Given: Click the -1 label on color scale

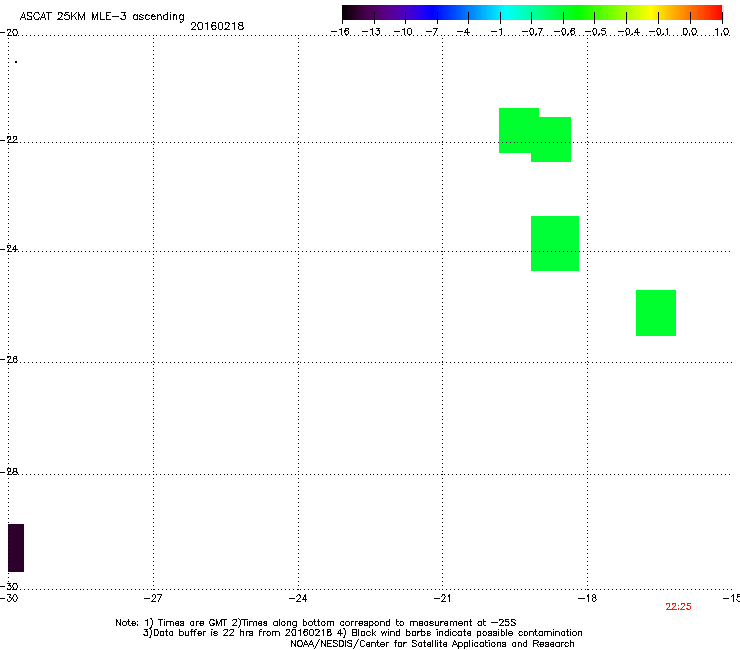Looking at the screenshot, I should tap(496, 32).
